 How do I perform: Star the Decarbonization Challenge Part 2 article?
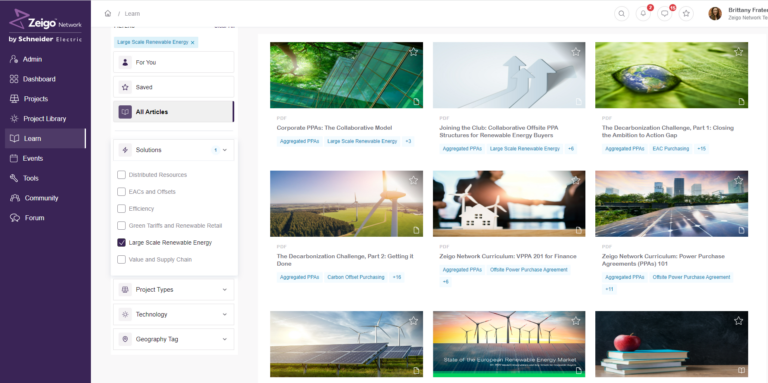click(413, 180)
